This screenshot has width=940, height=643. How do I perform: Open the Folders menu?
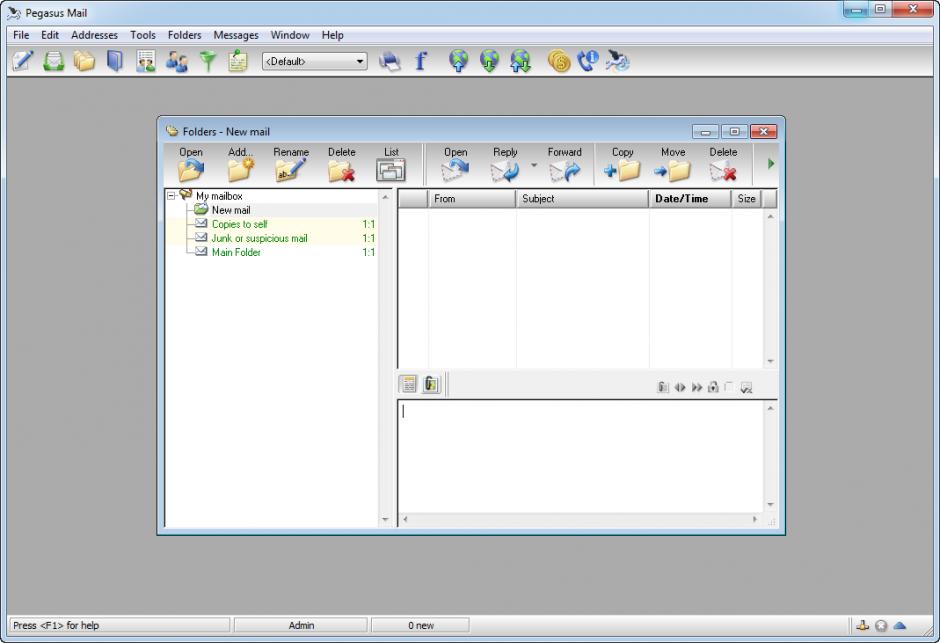click(x=184, y=35)
